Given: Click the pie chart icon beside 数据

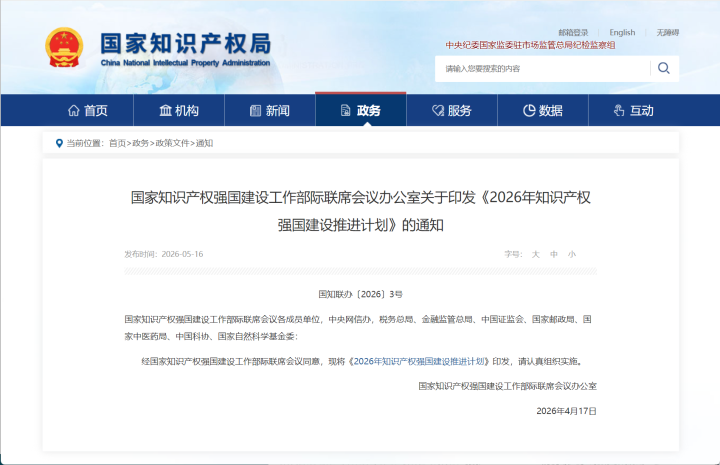Looking at the screenshot, I should pyautogui.click(x=529, y=111).
